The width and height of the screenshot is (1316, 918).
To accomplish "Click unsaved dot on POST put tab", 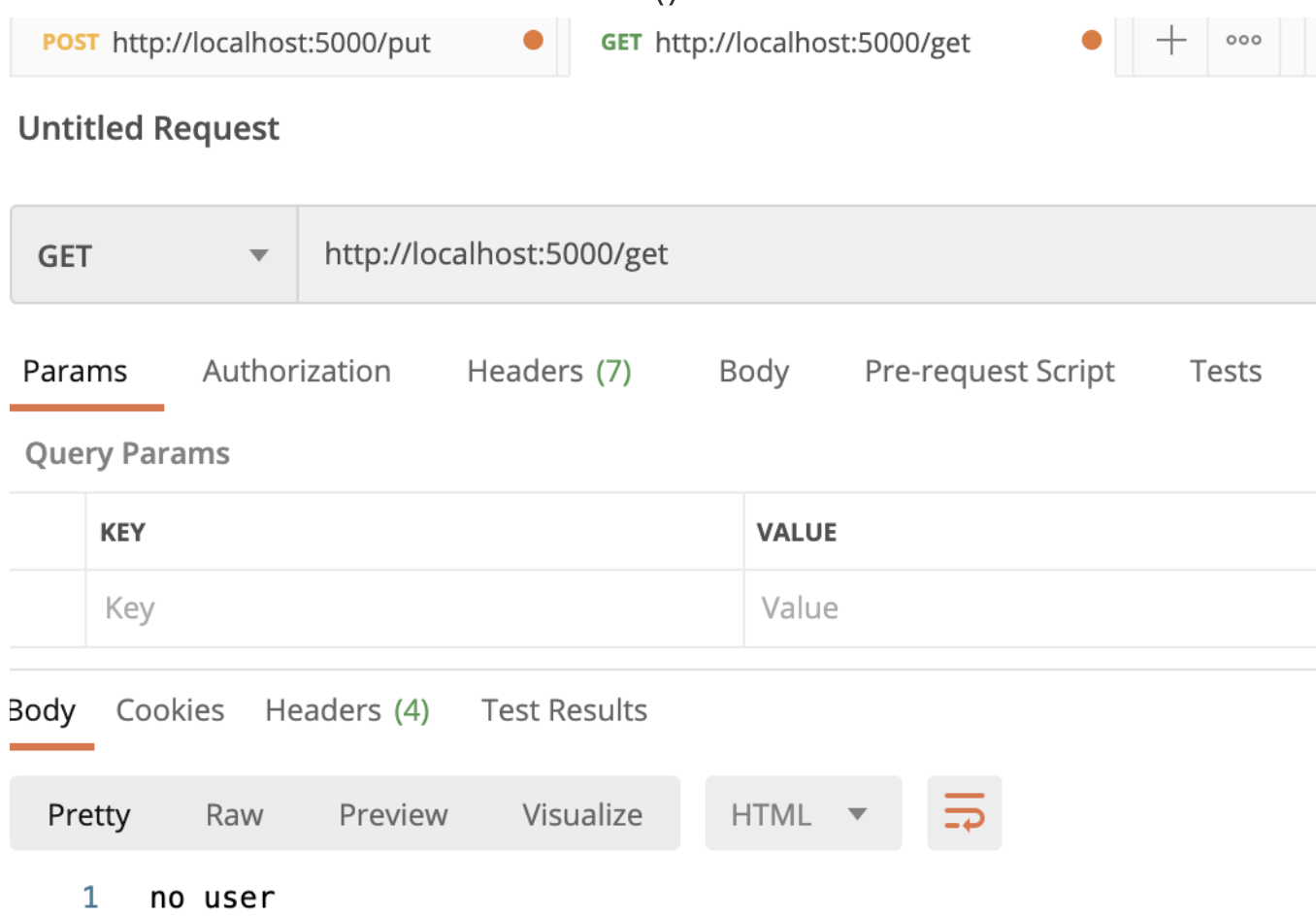I will click(533, 40).
